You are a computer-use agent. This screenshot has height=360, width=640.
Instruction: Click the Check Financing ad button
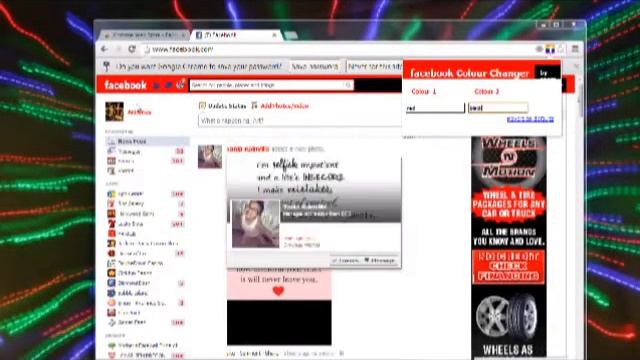coord(509,267)
